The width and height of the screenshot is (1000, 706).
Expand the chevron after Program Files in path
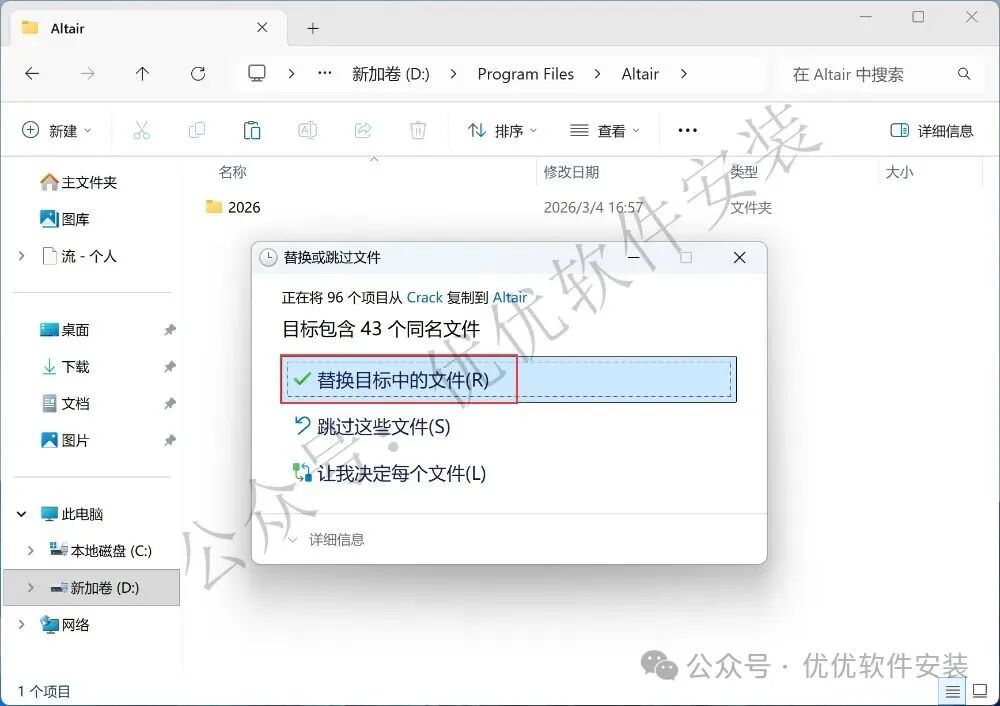(597, 74)
